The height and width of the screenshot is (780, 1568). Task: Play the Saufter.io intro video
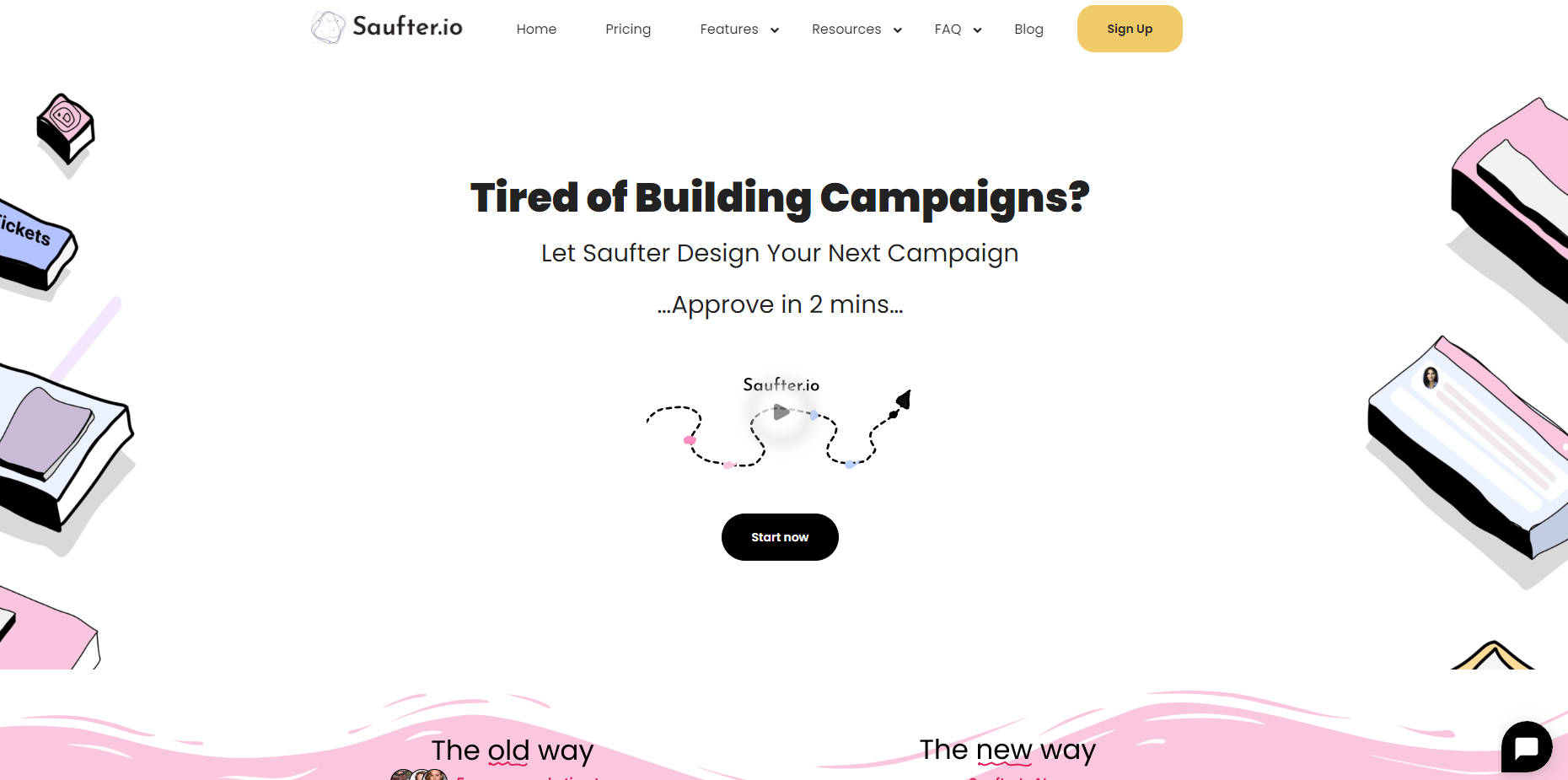(781, 412)
